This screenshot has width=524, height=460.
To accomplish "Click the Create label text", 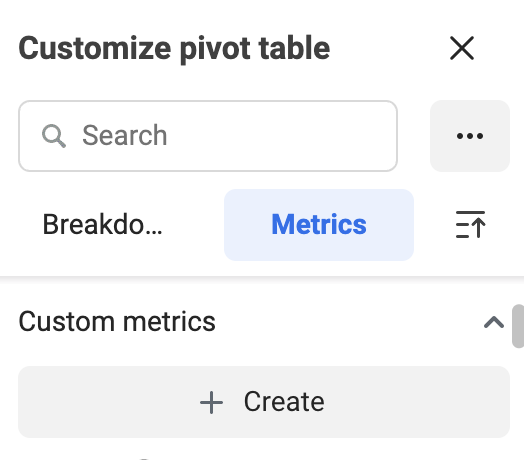I will click(x=284, y=401).
